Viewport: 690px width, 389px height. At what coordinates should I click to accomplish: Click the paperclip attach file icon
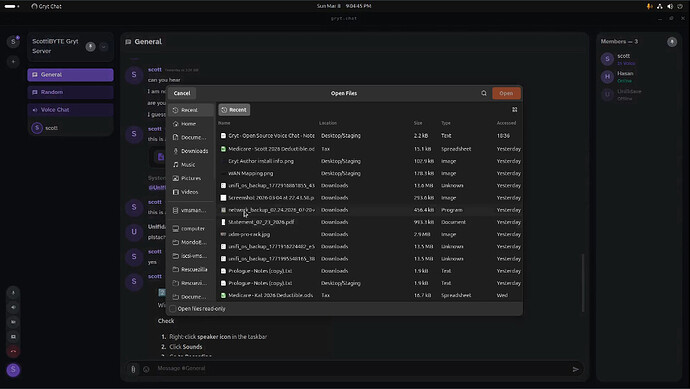(x=133, y=369)
